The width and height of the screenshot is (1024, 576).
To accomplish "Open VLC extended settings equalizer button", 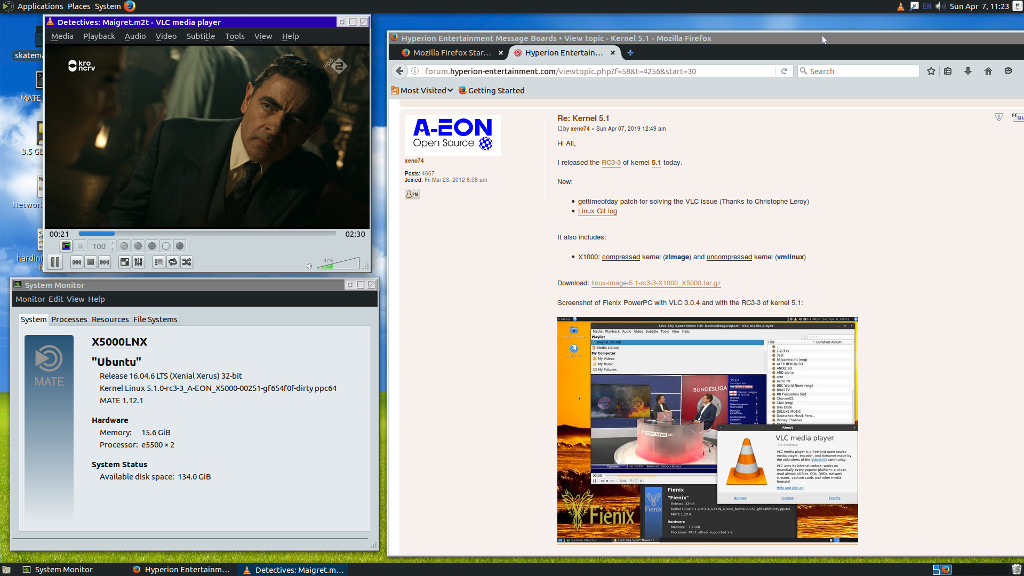I will [138, 262].
